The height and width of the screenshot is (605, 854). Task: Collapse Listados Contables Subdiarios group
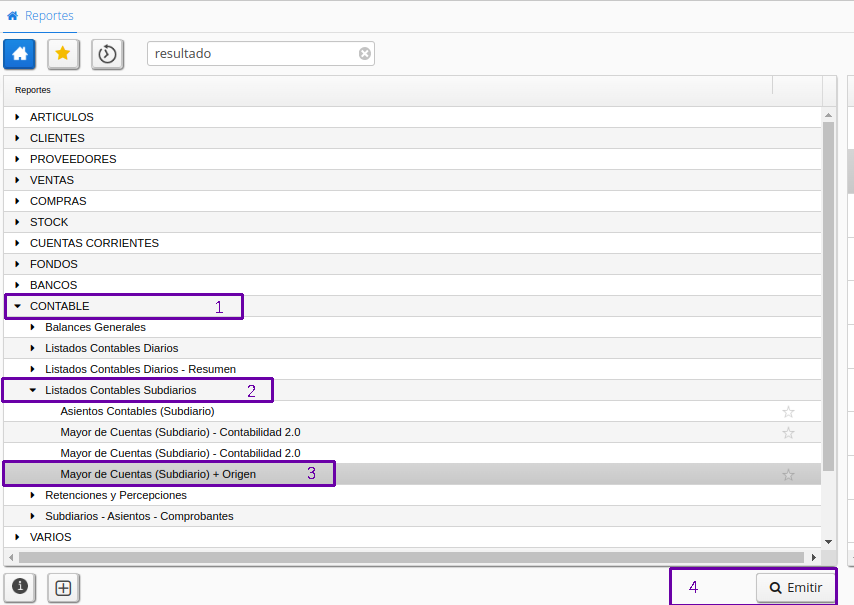(x=33, y=390)
